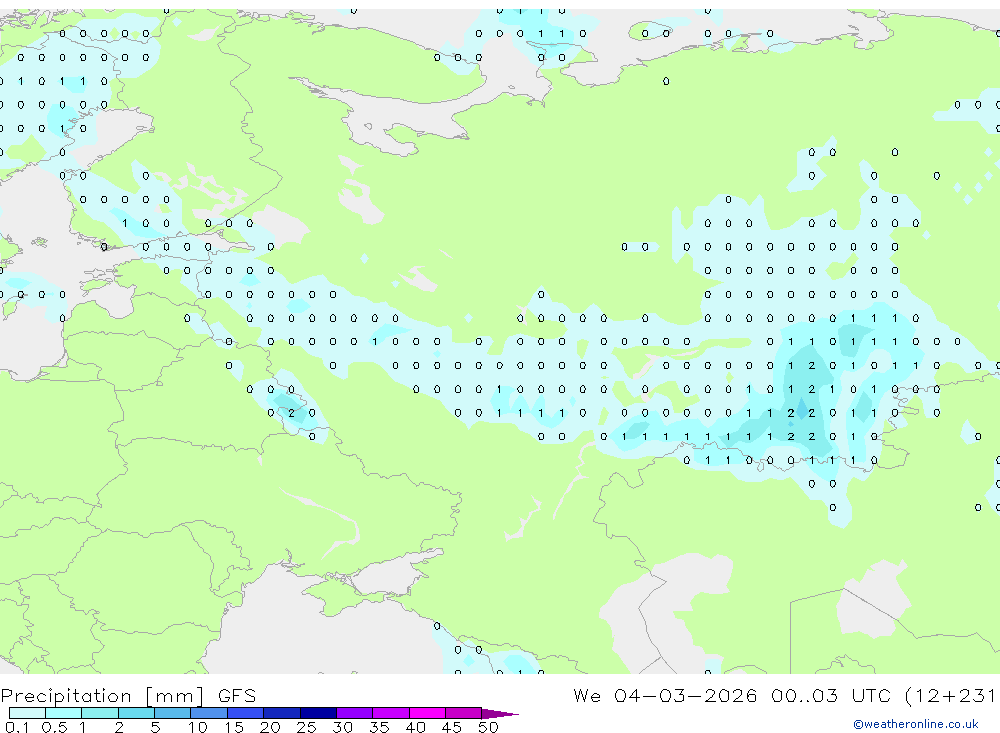Pick the 1–2 mm legend color swatch
The height and width of the screenshot is (733, 1000).
[x=100, y=713]
